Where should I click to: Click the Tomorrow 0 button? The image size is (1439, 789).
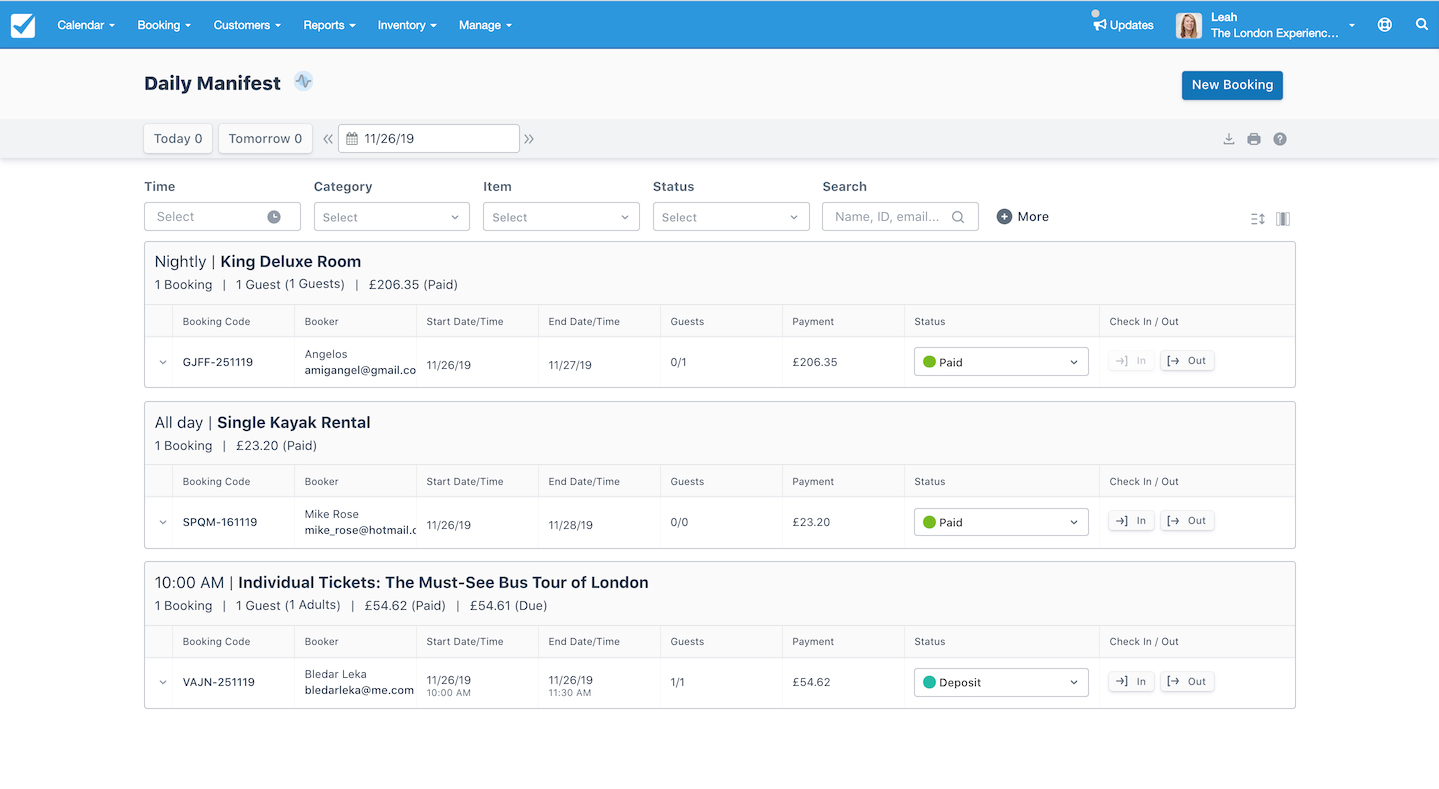265,139
